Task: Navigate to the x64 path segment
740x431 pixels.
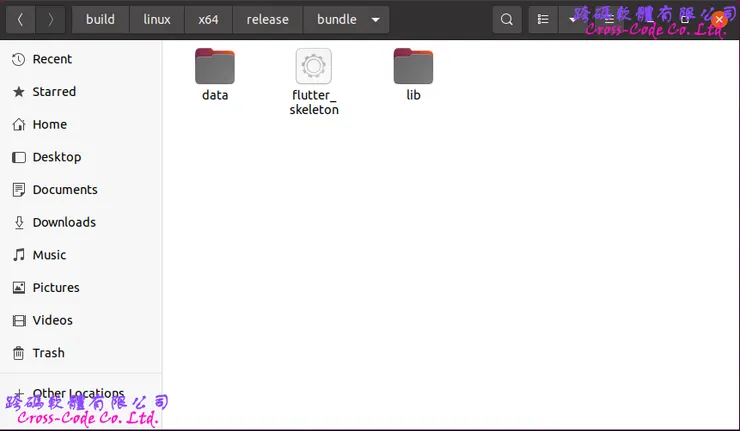Action: coord(208,19)
